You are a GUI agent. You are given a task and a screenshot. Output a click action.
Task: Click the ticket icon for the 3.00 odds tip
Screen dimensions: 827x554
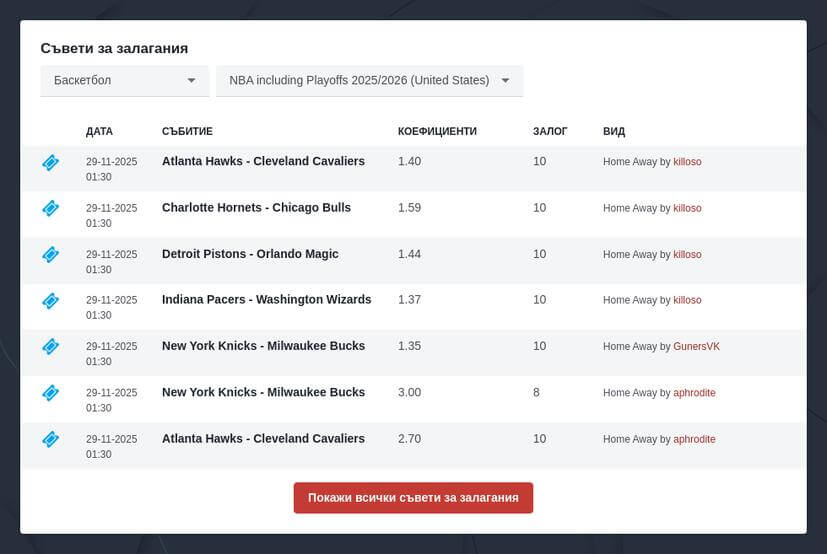click(x=50, y=393)
